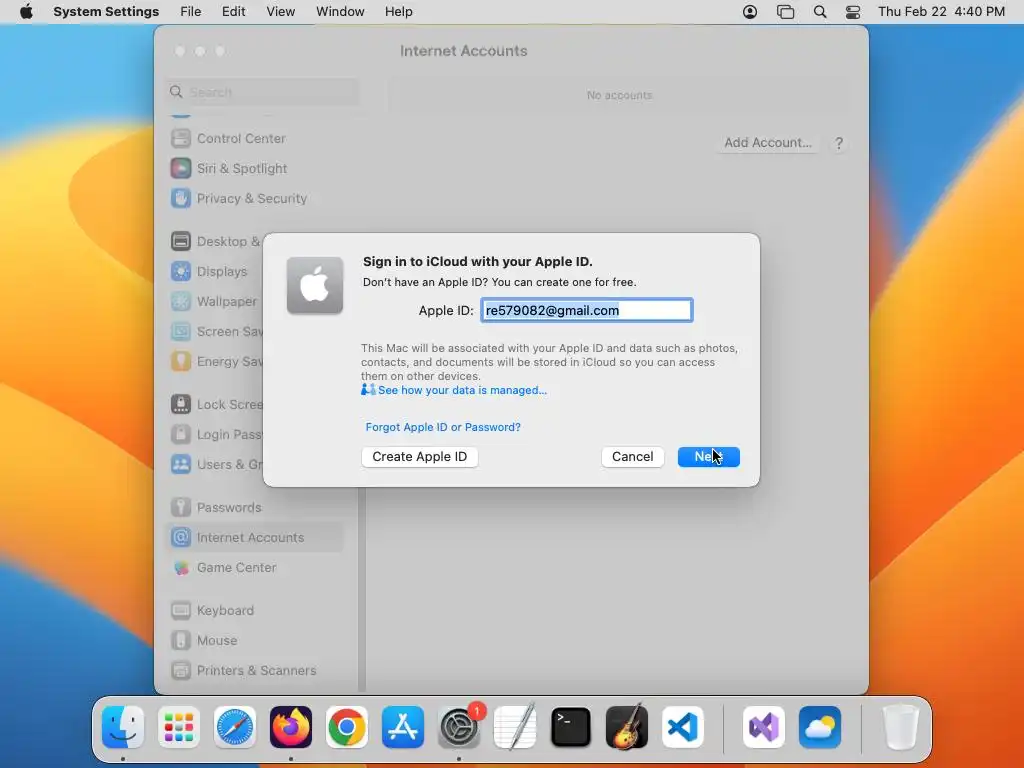Screen dimensions: 1024x768
Task: Click the Siri & Spotlight sidebar icon
Action: coord(181,168)
